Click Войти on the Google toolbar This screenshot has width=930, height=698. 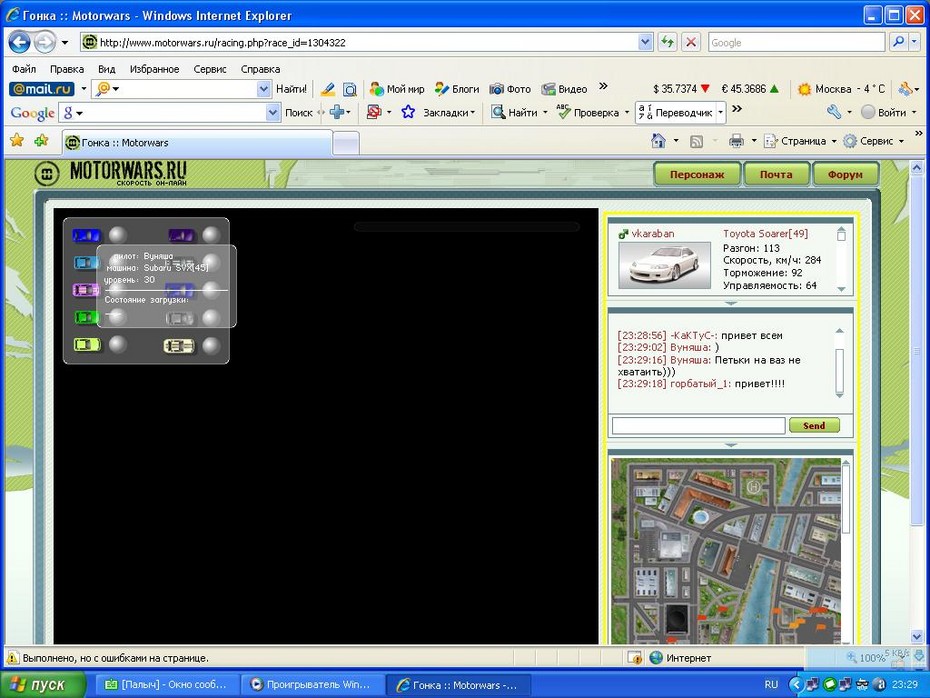point(884,112)
